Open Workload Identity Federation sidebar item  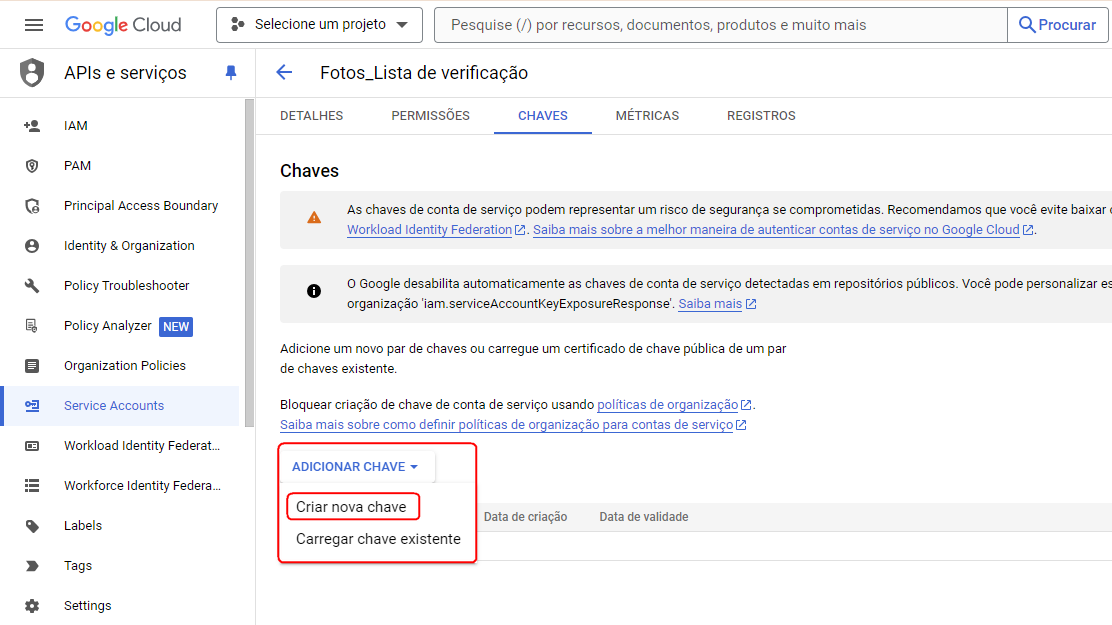(x=142, y=446)
